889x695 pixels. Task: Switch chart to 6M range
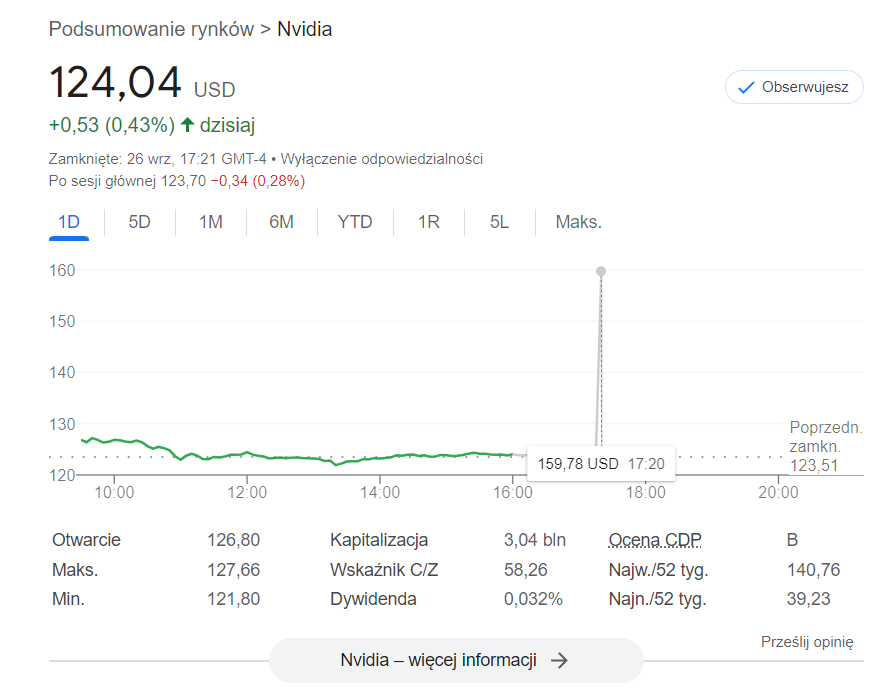281,222
